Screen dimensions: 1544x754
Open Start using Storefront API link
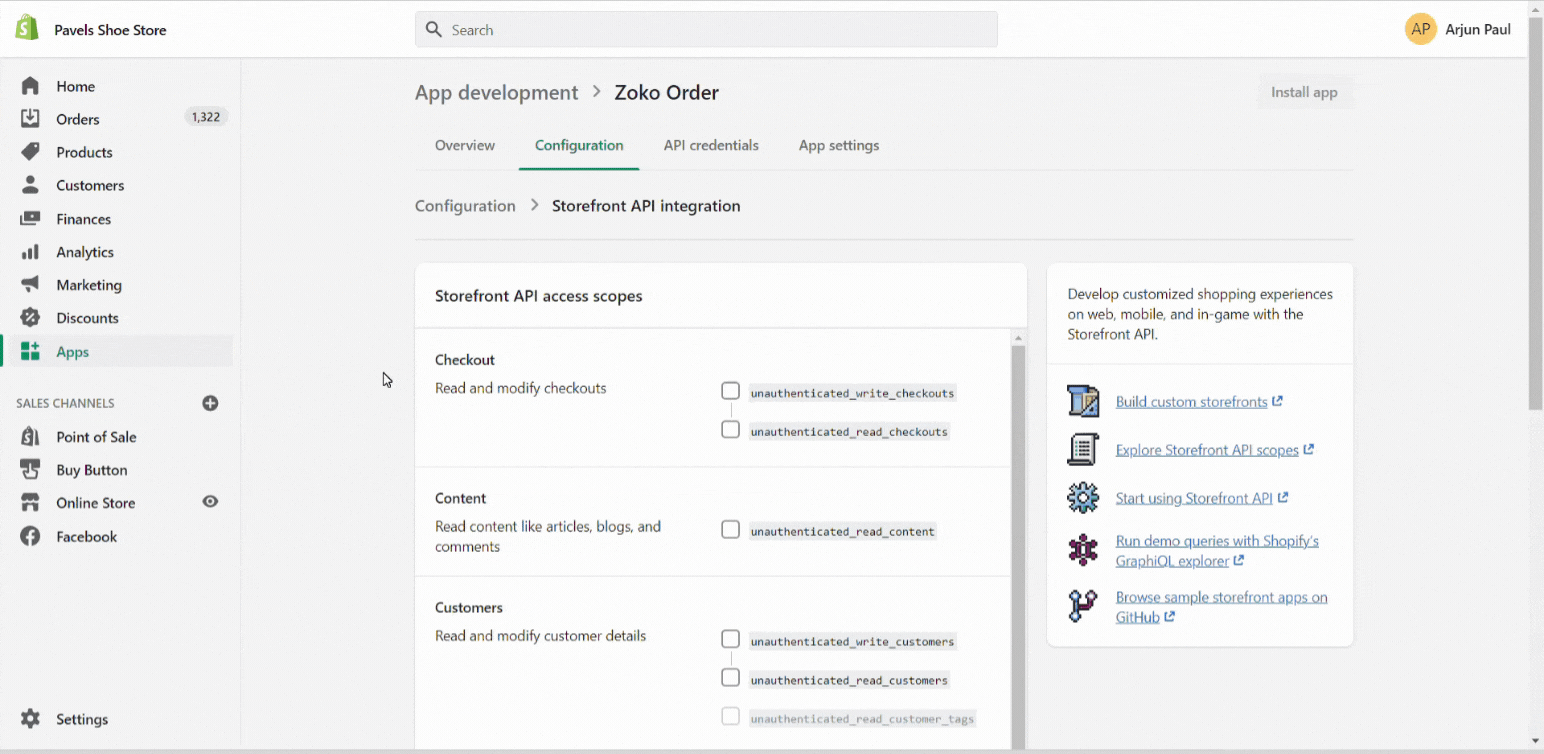click(x=1202, y=498)
